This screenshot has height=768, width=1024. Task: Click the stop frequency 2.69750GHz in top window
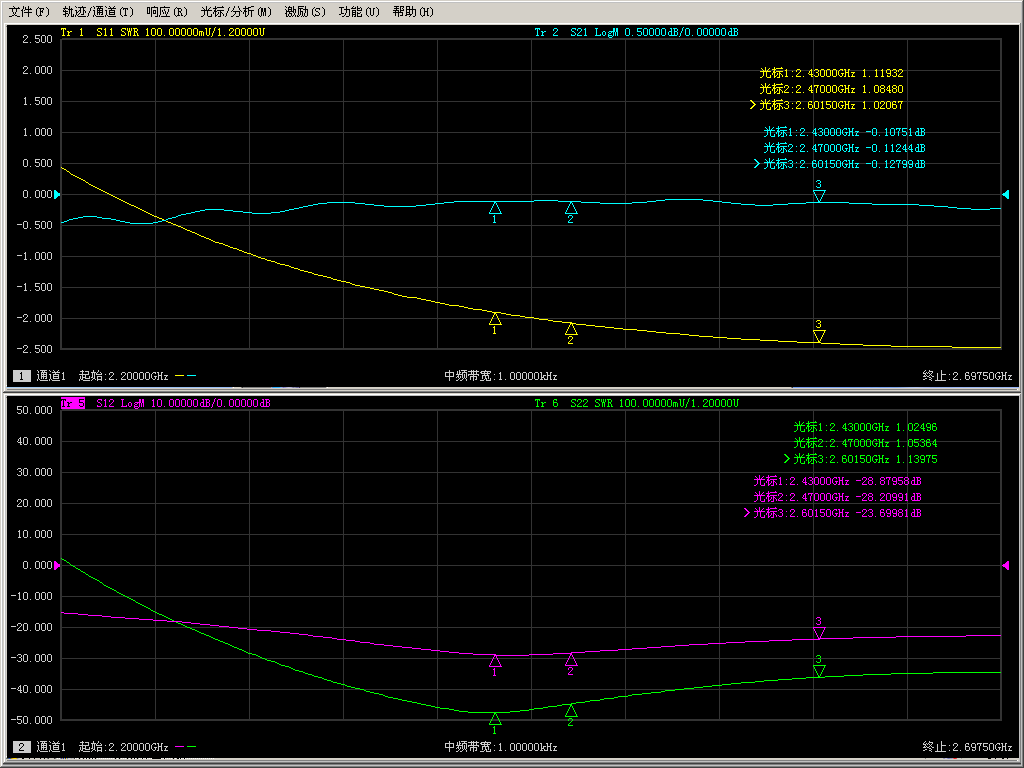click(x=967, y=376)
